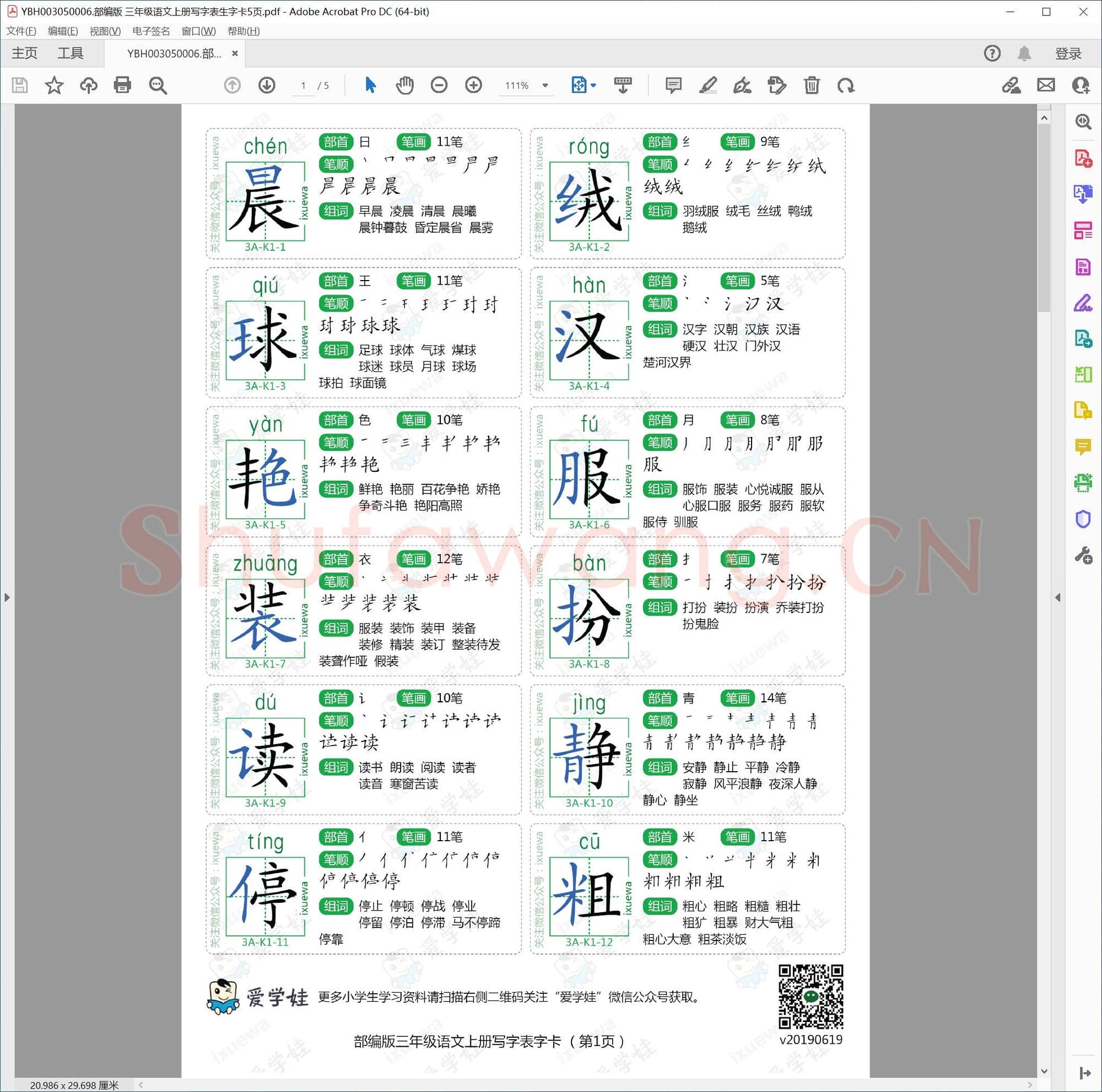This screenshot has width=1102, height=1092.
Task: Select the Protect tool in the sidebar
Action: tap(1083, 519)
